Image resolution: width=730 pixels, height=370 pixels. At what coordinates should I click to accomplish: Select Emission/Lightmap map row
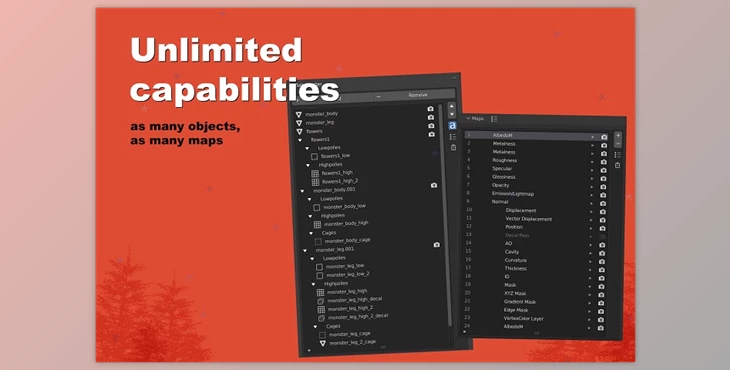click(x=536, y=194)
